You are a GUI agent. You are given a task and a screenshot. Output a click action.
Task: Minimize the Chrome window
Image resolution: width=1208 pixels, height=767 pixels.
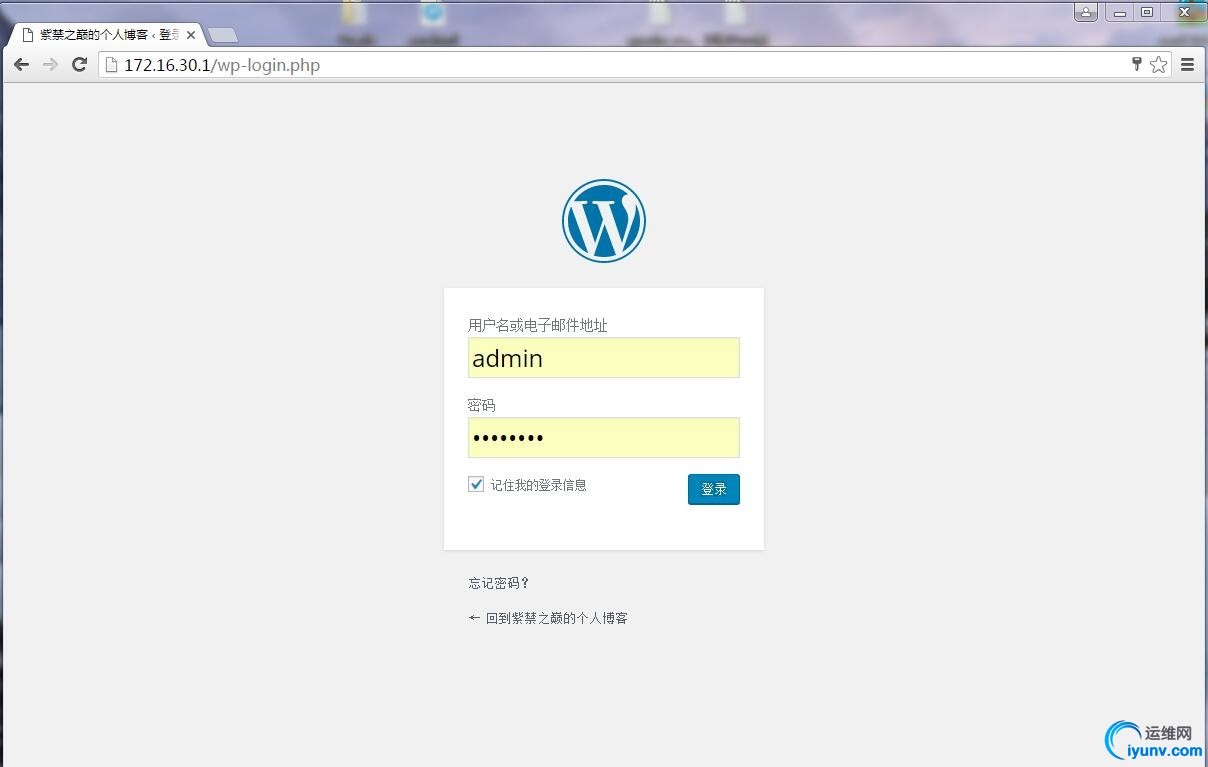pyautogui.click(x=1120, y=12)
